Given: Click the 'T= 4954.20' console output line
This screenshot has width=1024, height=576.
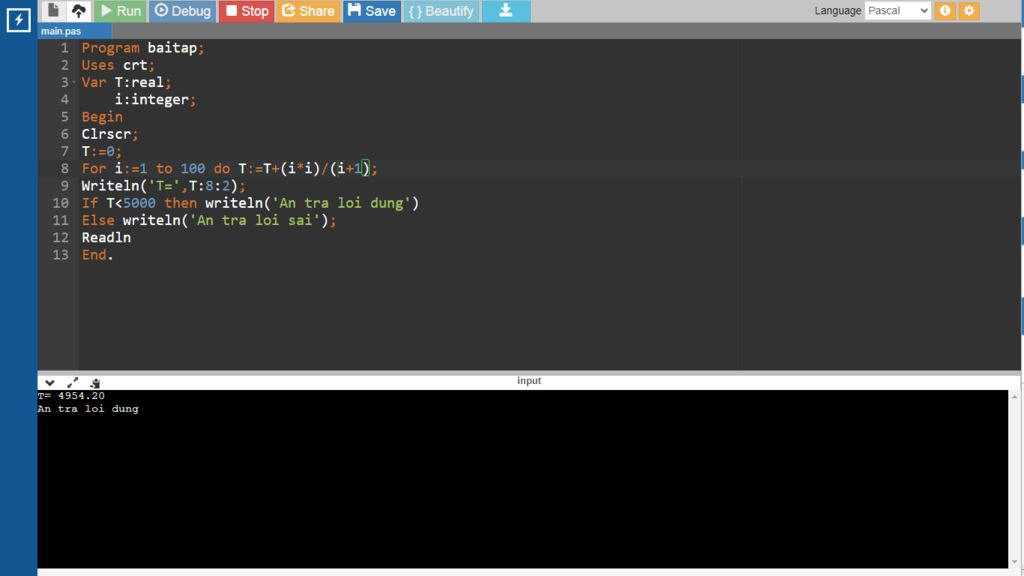Looking at the screenshot, I should [x=71, y=396].
